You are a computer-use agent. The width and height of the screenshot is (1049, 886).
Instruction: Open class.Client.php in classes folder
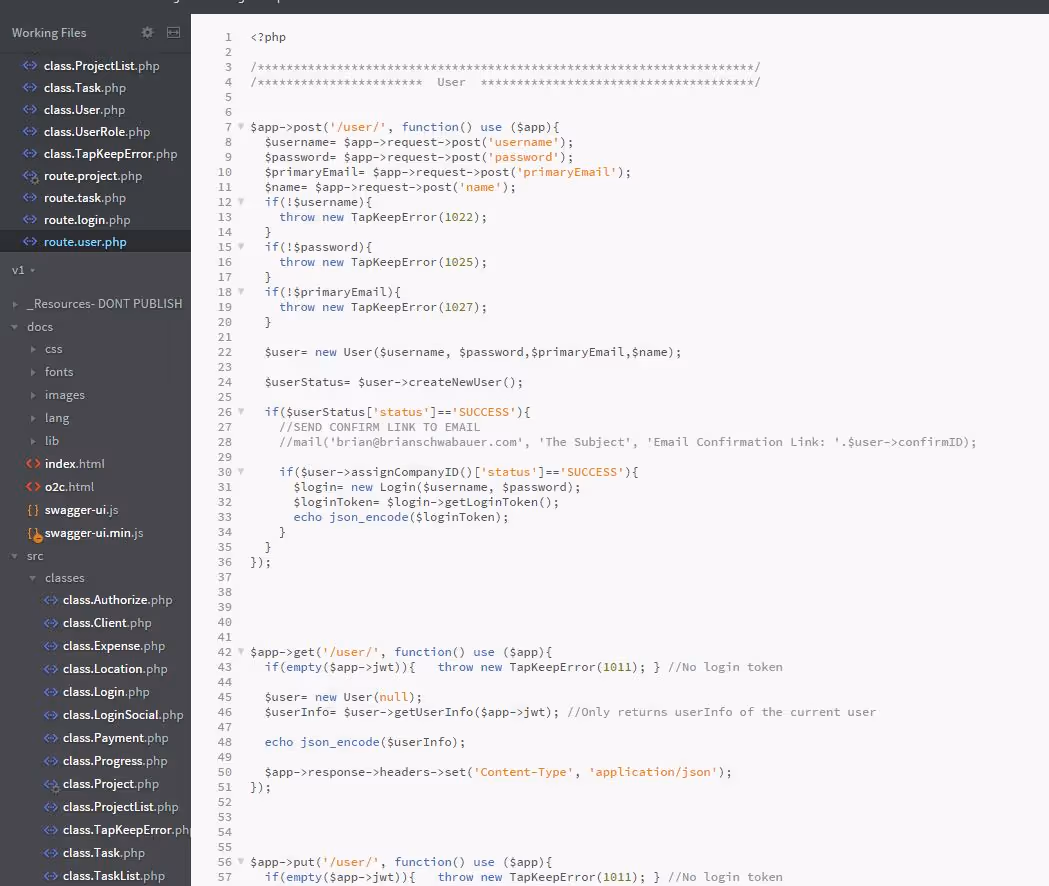[x=107, y=623]
